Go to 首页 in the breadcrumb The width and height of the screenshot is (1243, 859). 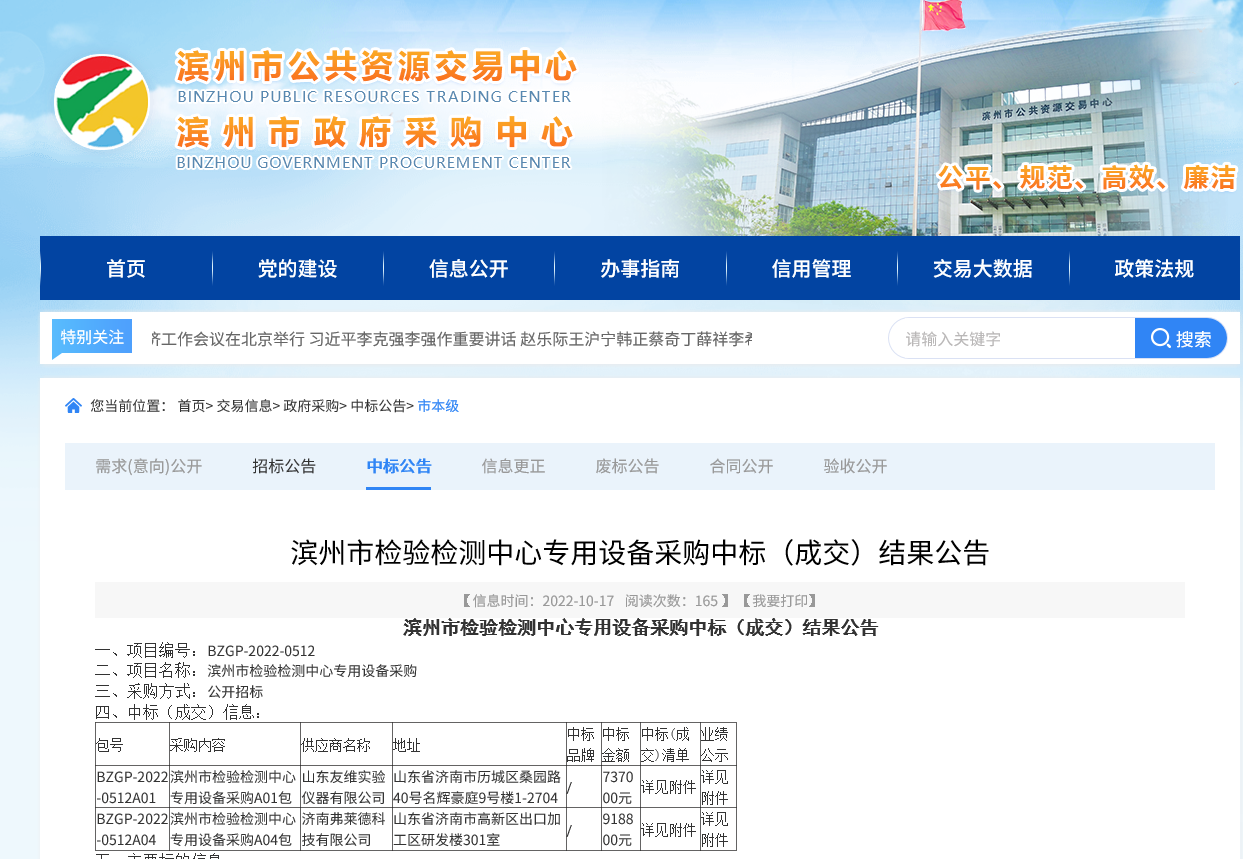[191, 405]
